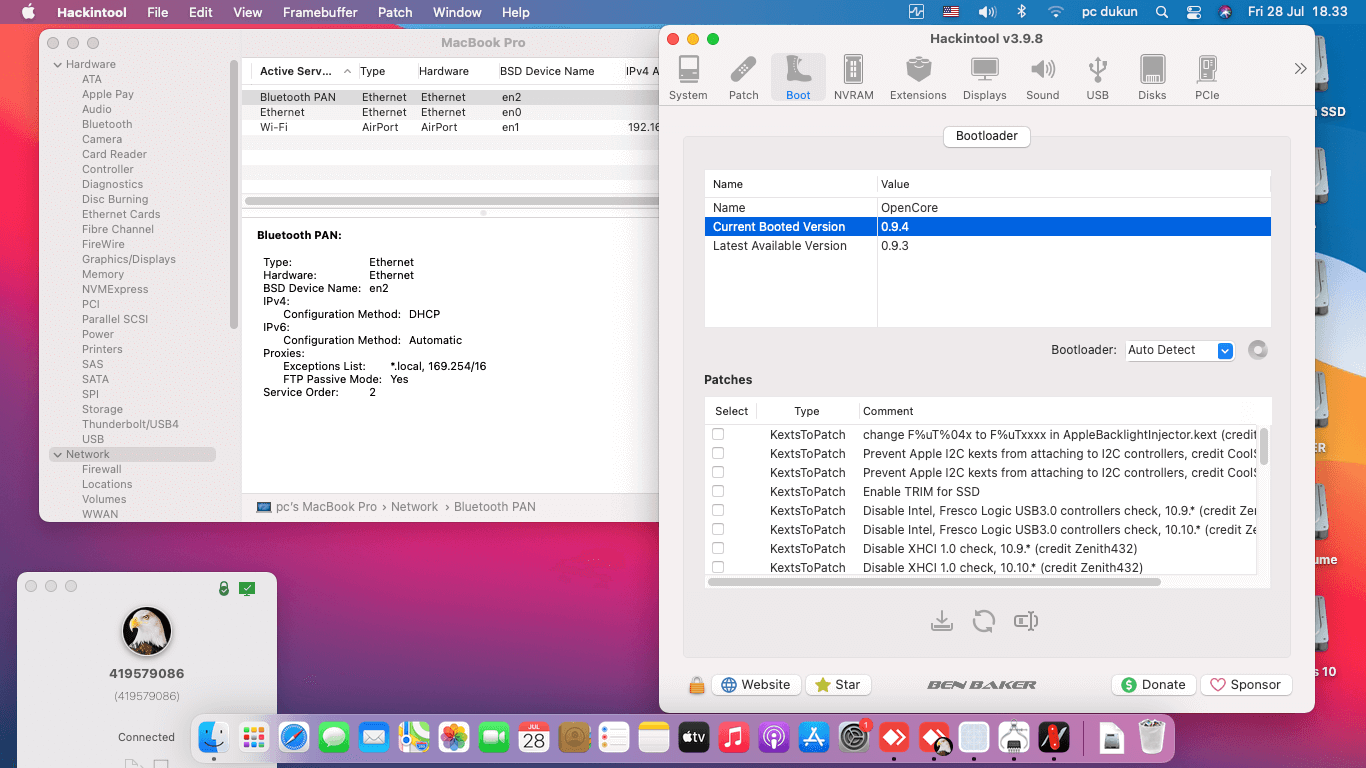This screenshot has height=768, width=1366.
Task: Collapse the Hardware section in System Information sidebar
Action: click(57, 64)
